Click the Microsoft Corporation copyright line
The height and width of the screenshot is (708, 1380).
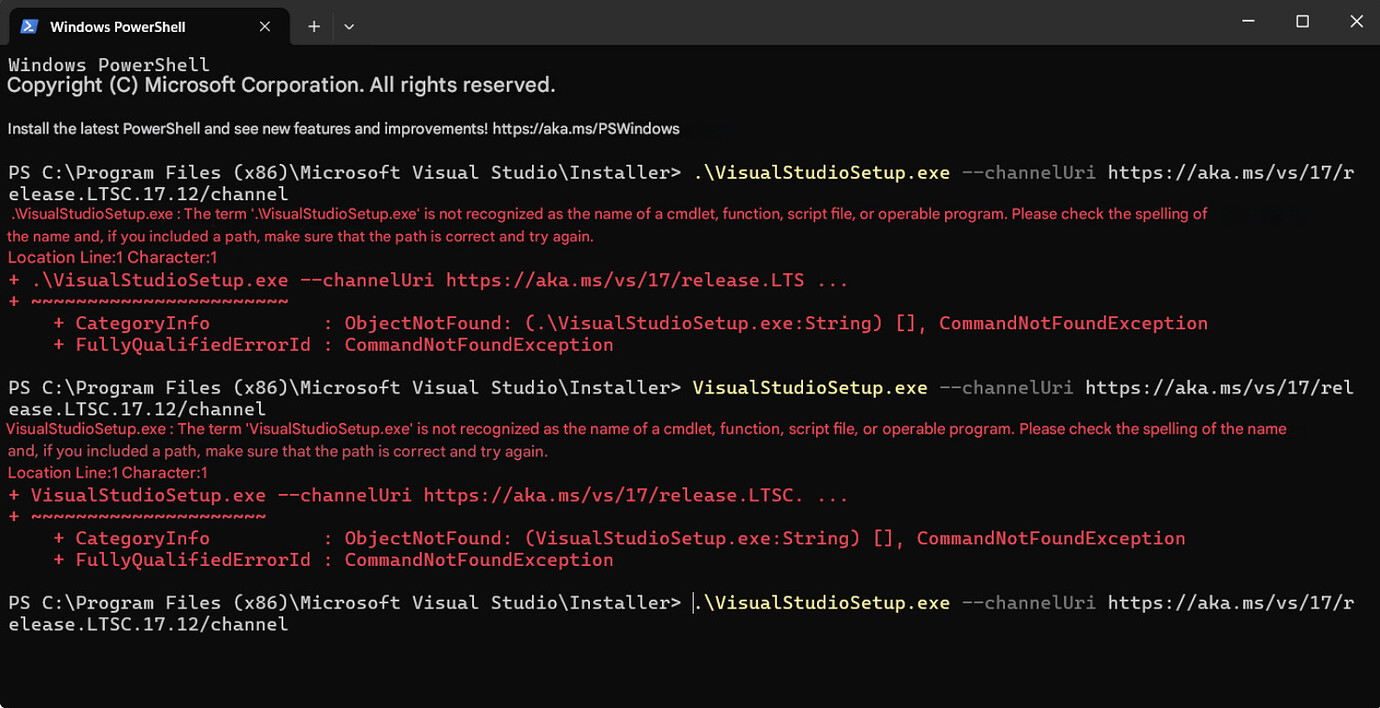click(280, 84)
